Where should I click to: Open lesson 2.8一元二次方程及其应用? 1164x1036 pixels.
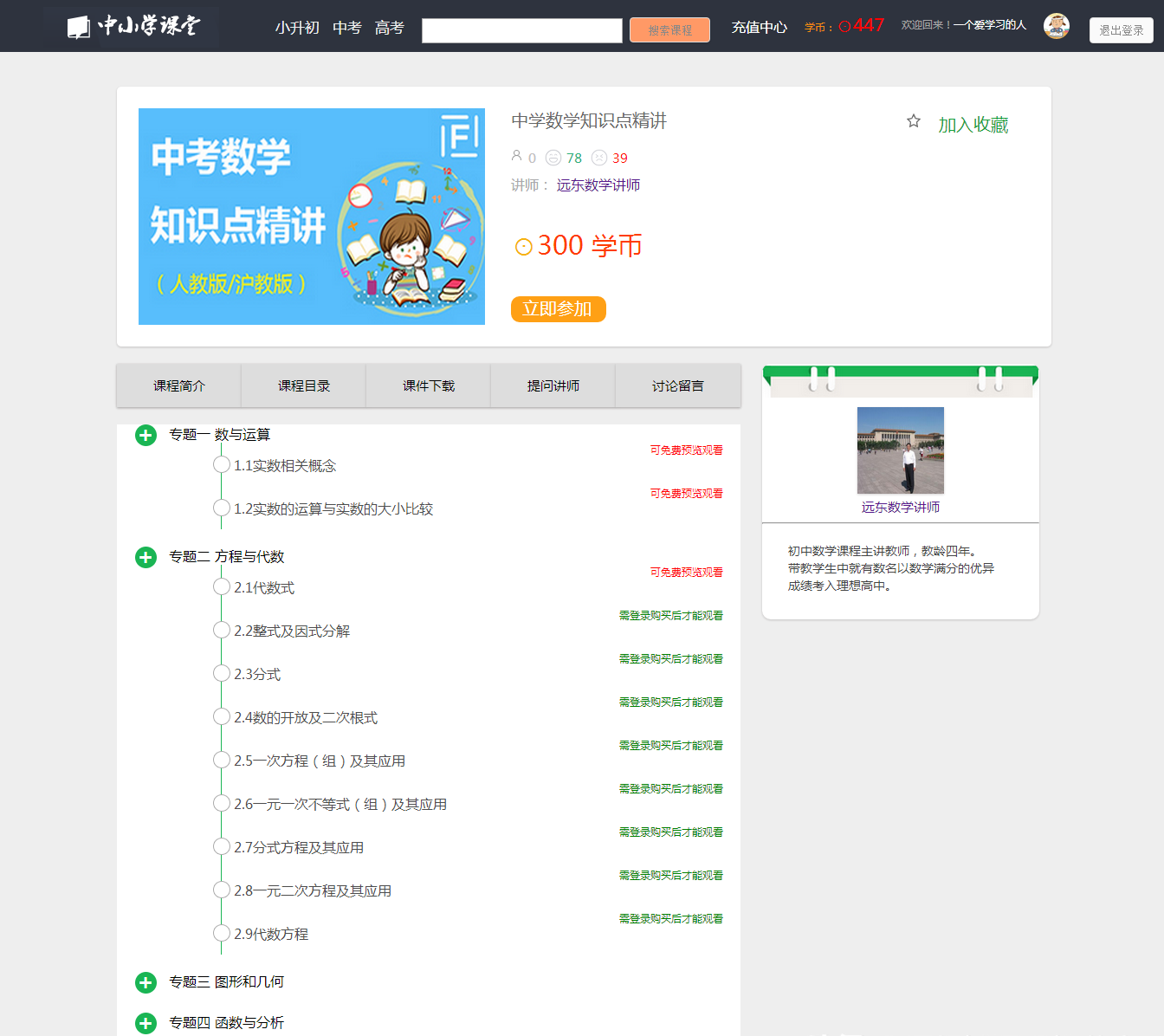coord(313,890)
